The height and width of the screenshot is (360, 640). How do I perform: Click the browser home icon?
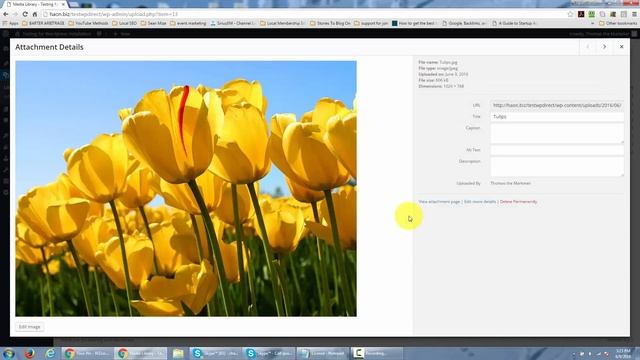point(35,14)
